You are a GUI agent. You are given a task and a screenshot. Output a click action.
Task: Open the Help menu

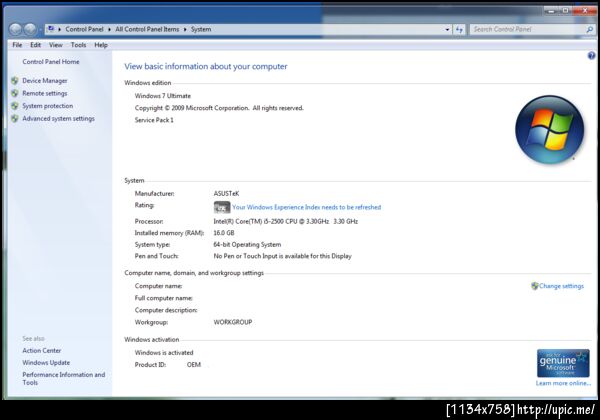[101, 45]
